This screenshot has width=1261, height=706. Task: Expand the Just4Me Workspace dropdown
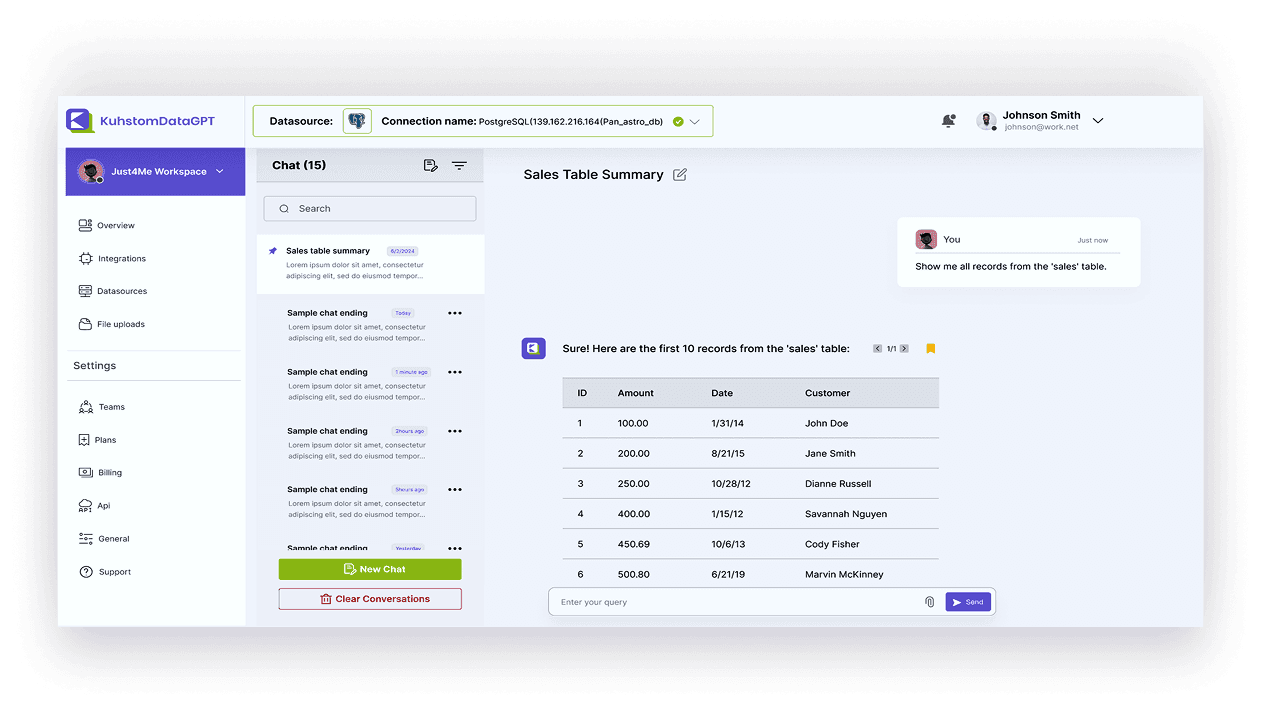(220, 172)
